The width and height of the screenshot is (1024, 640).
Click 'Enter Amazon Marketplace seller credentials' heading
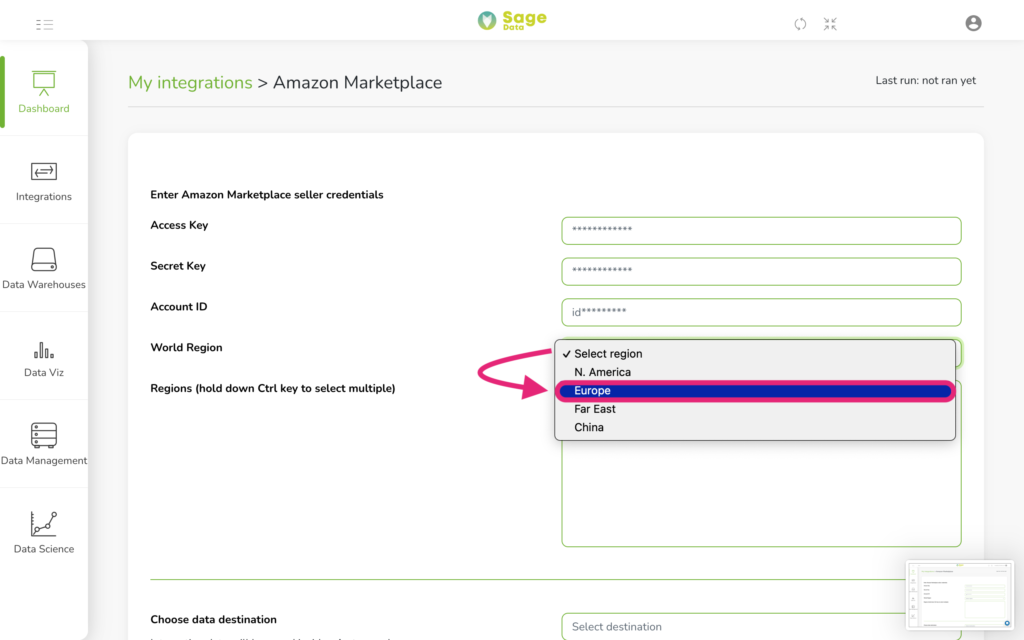point(266,195)
